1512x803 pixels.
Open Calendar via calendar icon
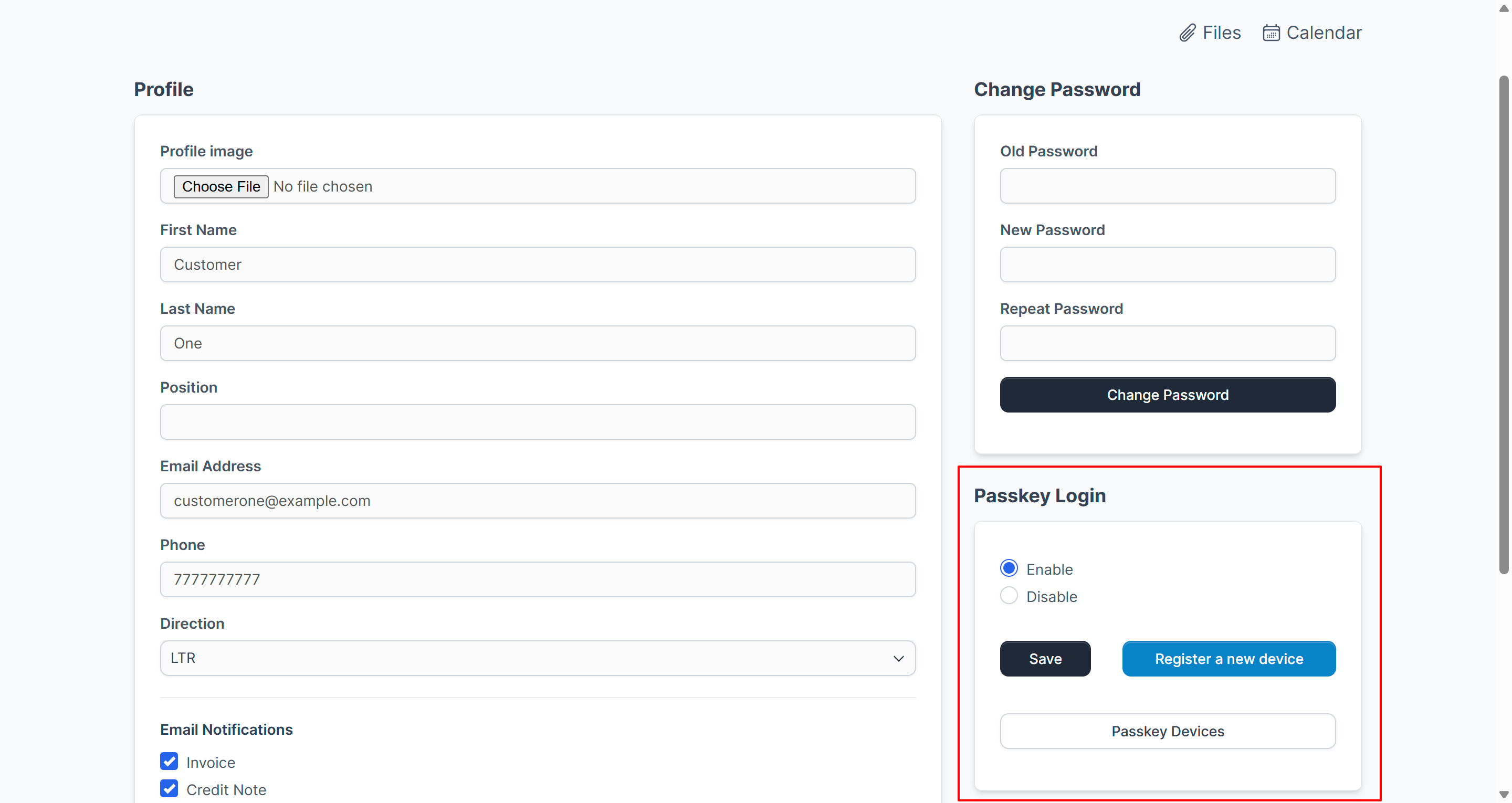point(1270,33)
